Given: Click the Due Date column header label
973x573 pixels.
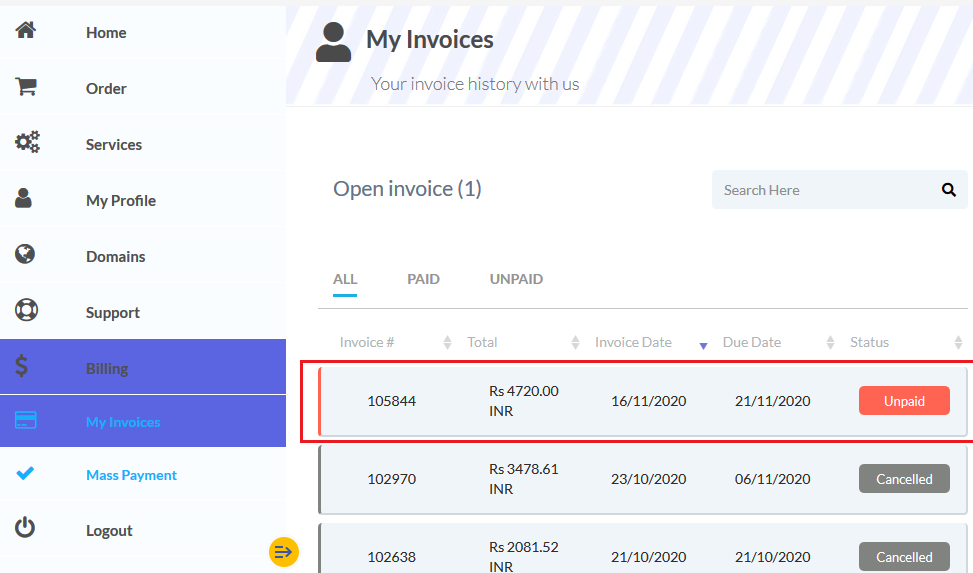Looking at the screenshot, I should pos(751,342).
